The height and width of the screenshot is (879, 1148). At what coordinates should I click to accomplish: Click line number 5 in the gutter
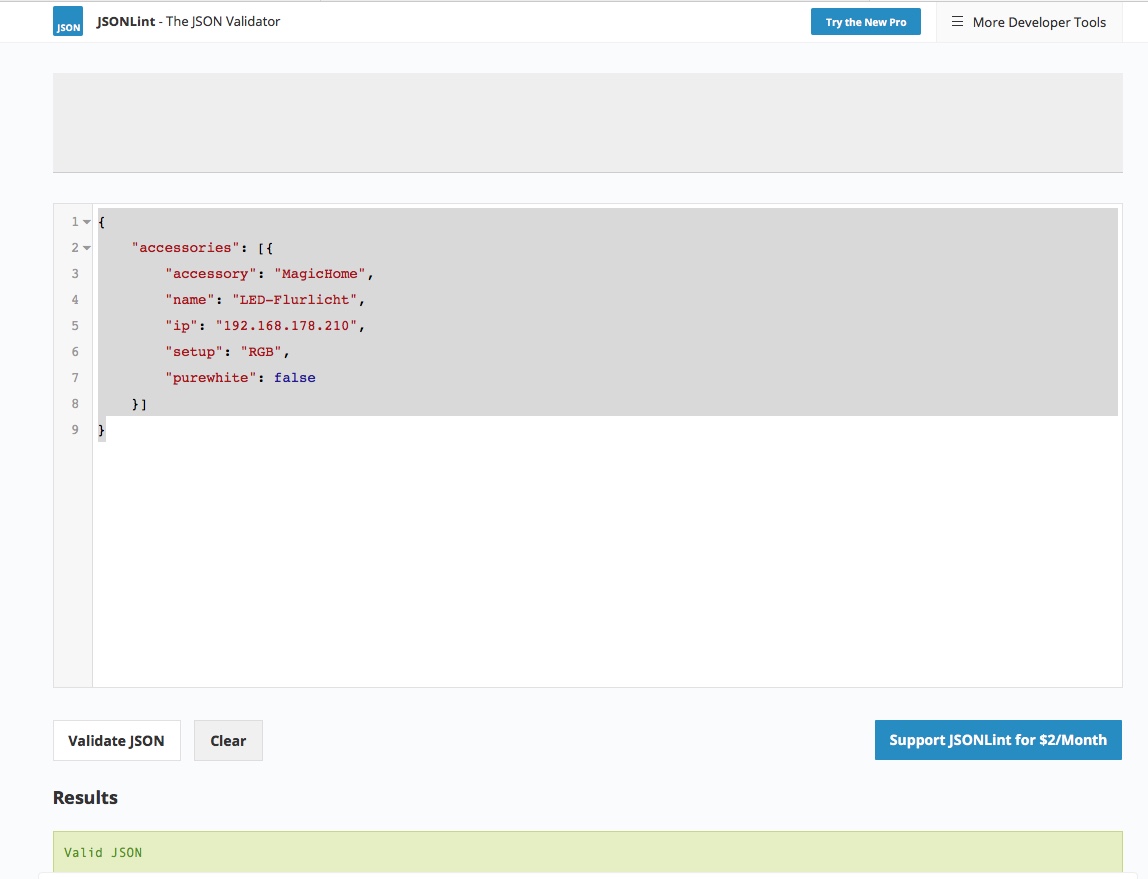coord(75,326)
